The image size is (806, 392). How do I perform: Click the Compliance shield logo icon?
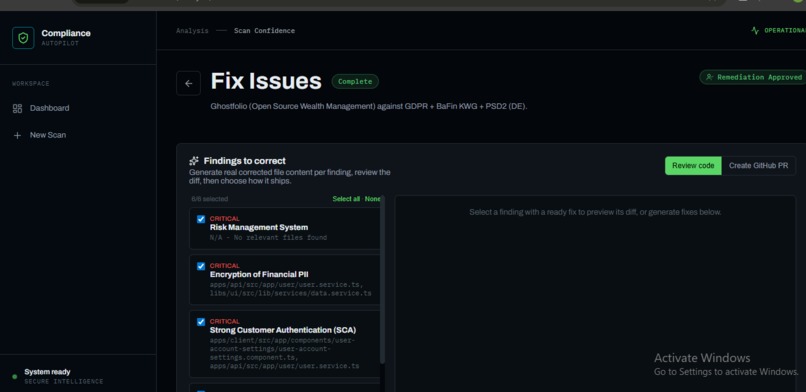click(23, 38)
